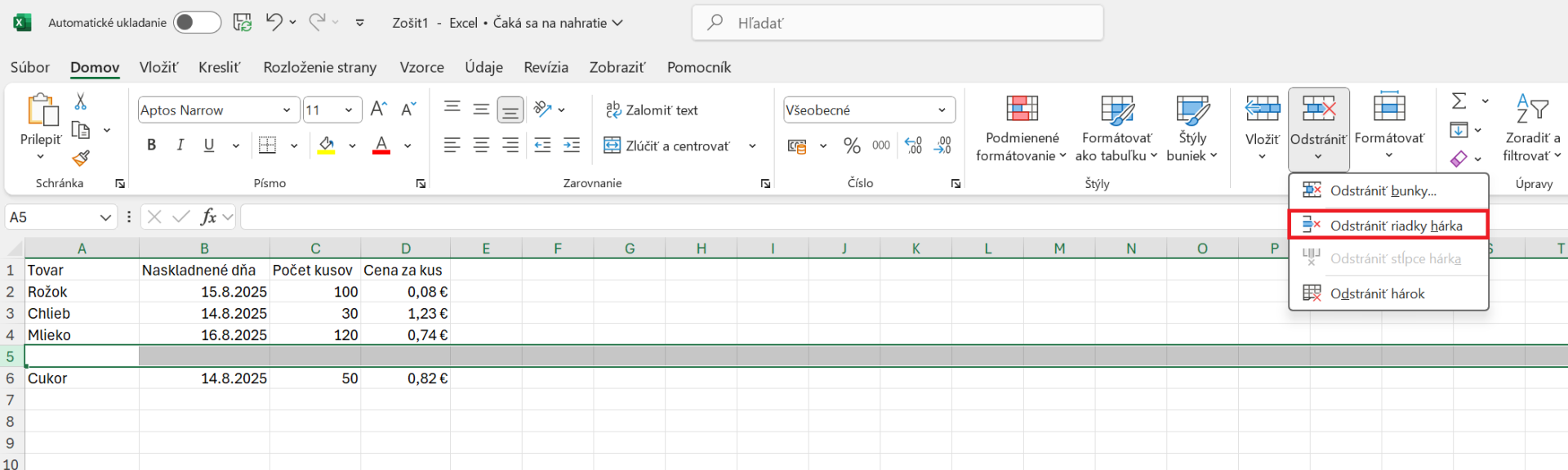
Task: Increase indent
Action: 572,145
